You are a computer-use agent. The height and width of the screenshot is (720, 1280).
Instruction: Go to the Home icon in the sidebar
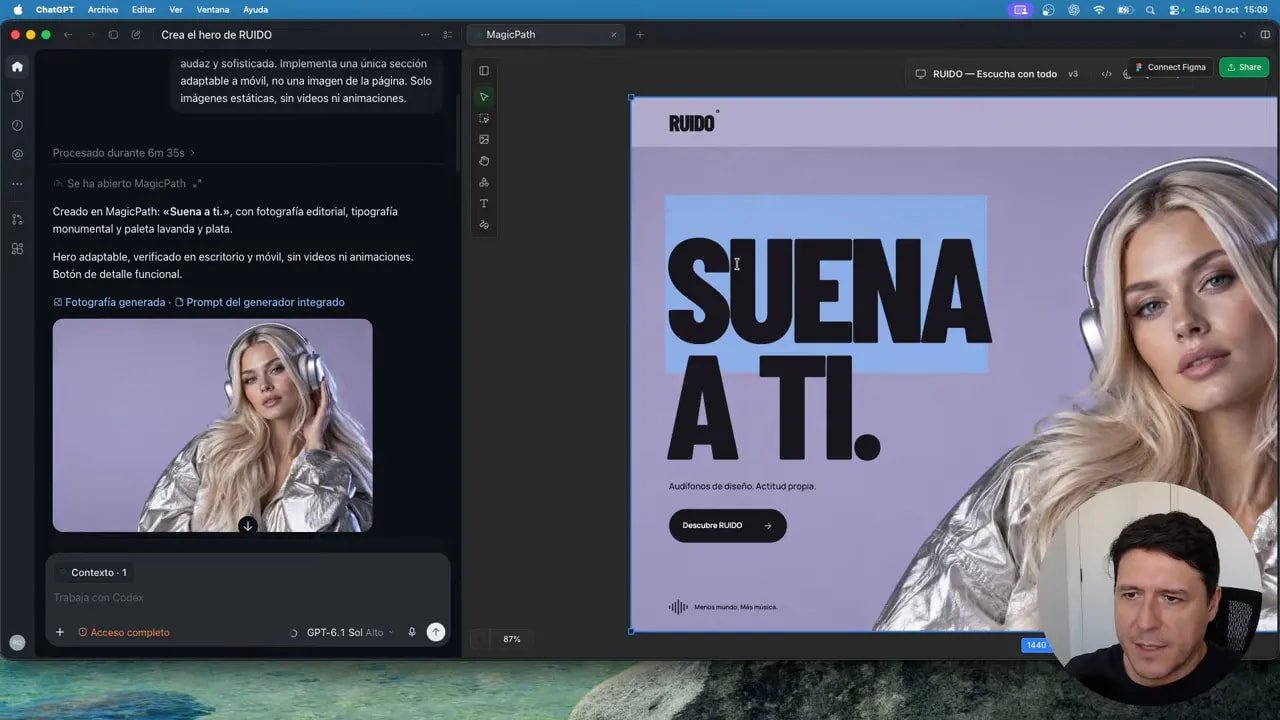coord(17,67)
